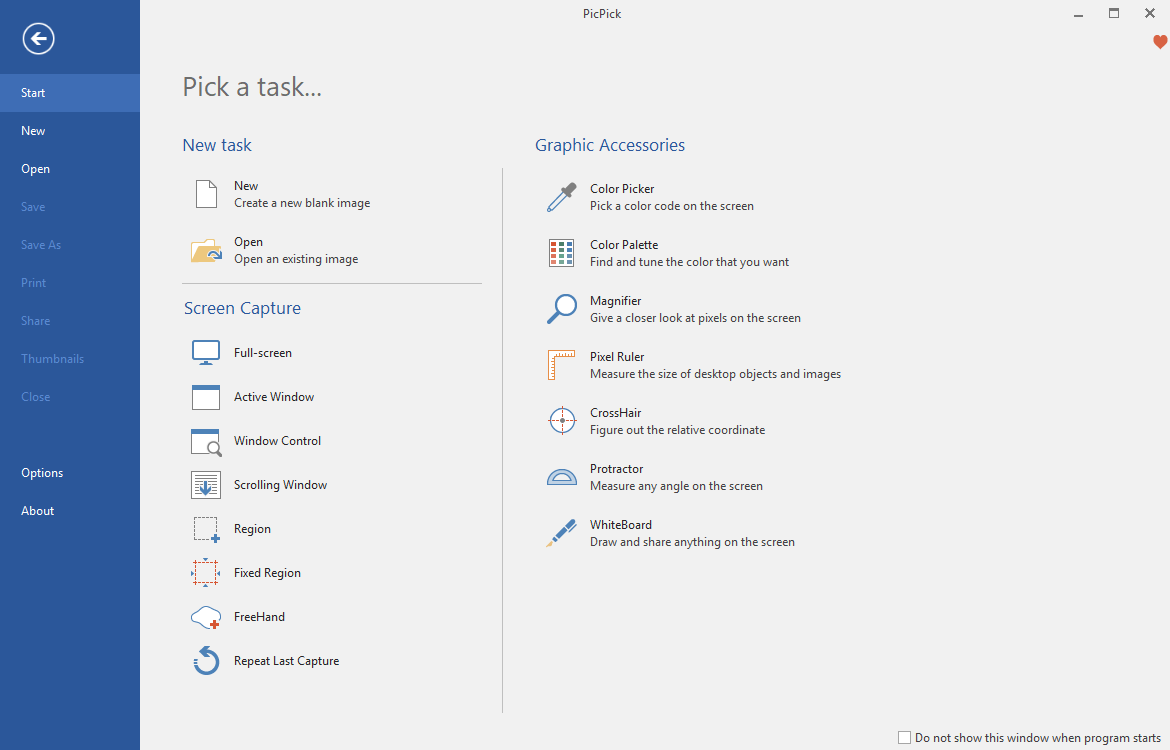Click the Open folder icon

[x=206, y=251]
